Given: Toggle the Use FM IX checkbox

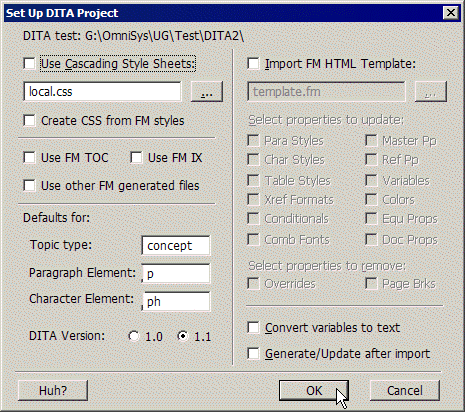Looking at the screenshot, I should [136, 157].
